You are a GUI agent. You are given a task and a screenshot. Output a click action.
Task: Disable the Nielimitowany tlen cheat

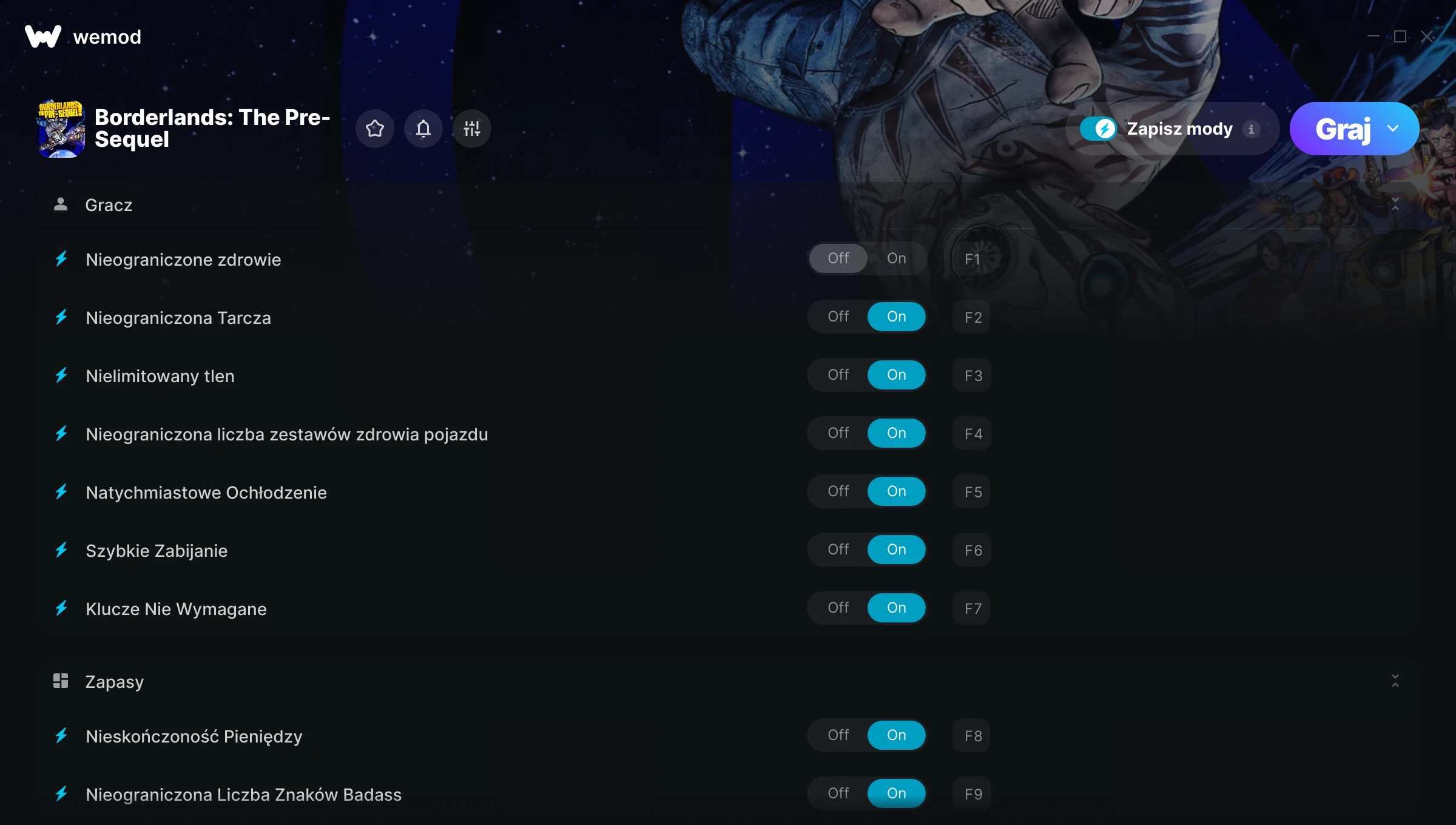coord(838,375)
